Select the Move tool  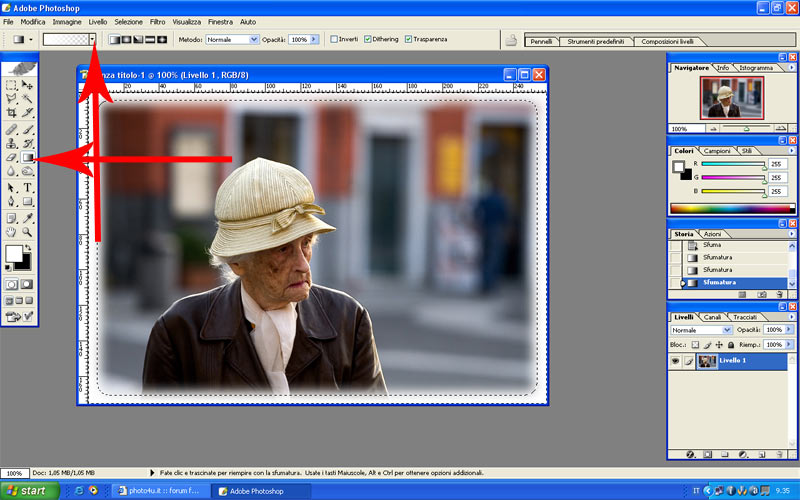tap(28, 85)
